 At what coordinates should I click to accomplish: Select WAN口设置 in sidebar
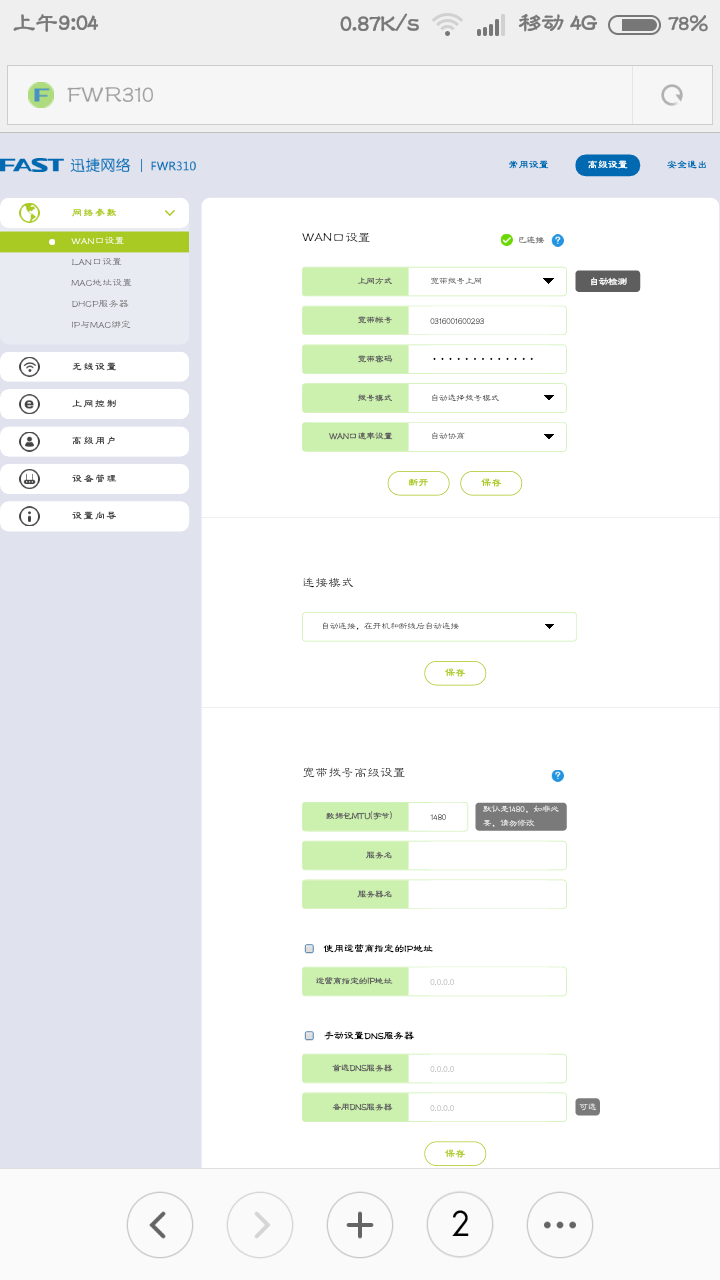94,241
